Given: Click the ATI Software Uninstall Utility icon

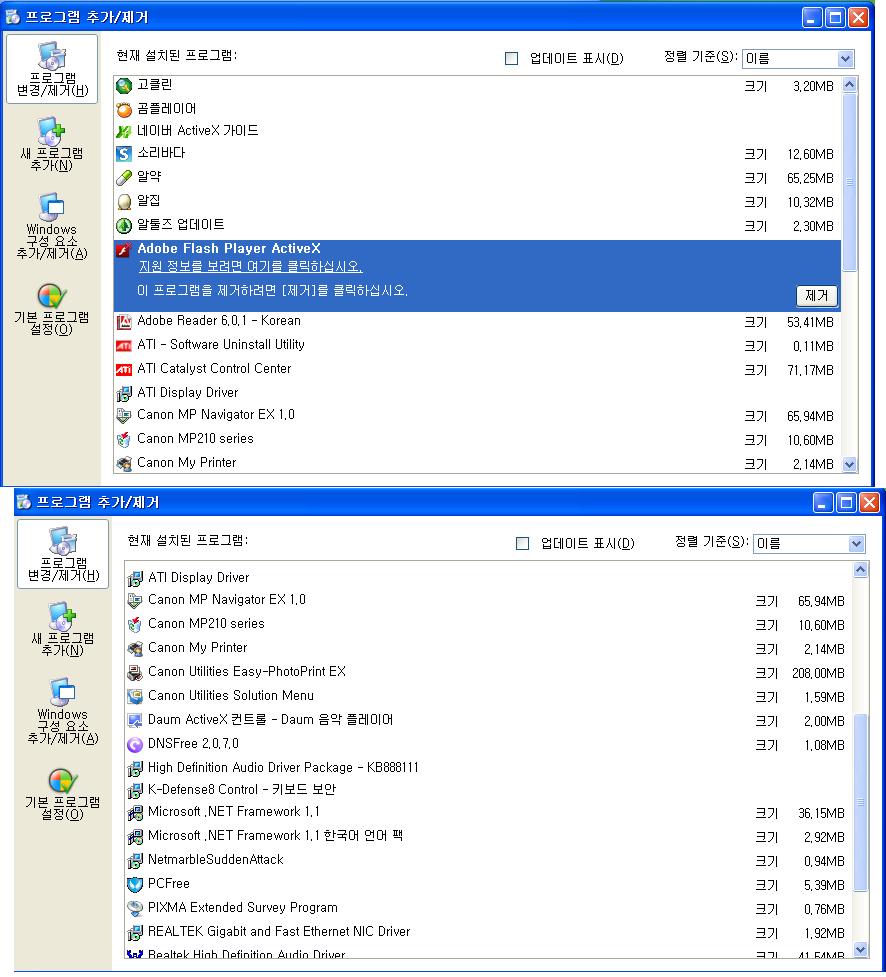Looking at the screenshot, I should (x=124, y=345).
